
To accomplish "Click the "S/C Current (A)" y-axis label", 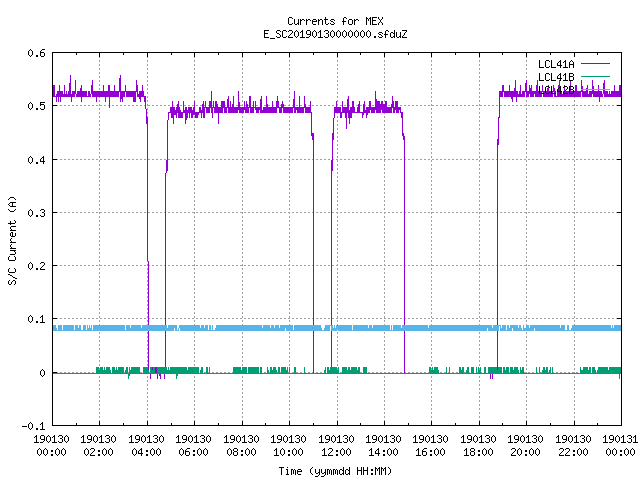I will tap(12, 241).
